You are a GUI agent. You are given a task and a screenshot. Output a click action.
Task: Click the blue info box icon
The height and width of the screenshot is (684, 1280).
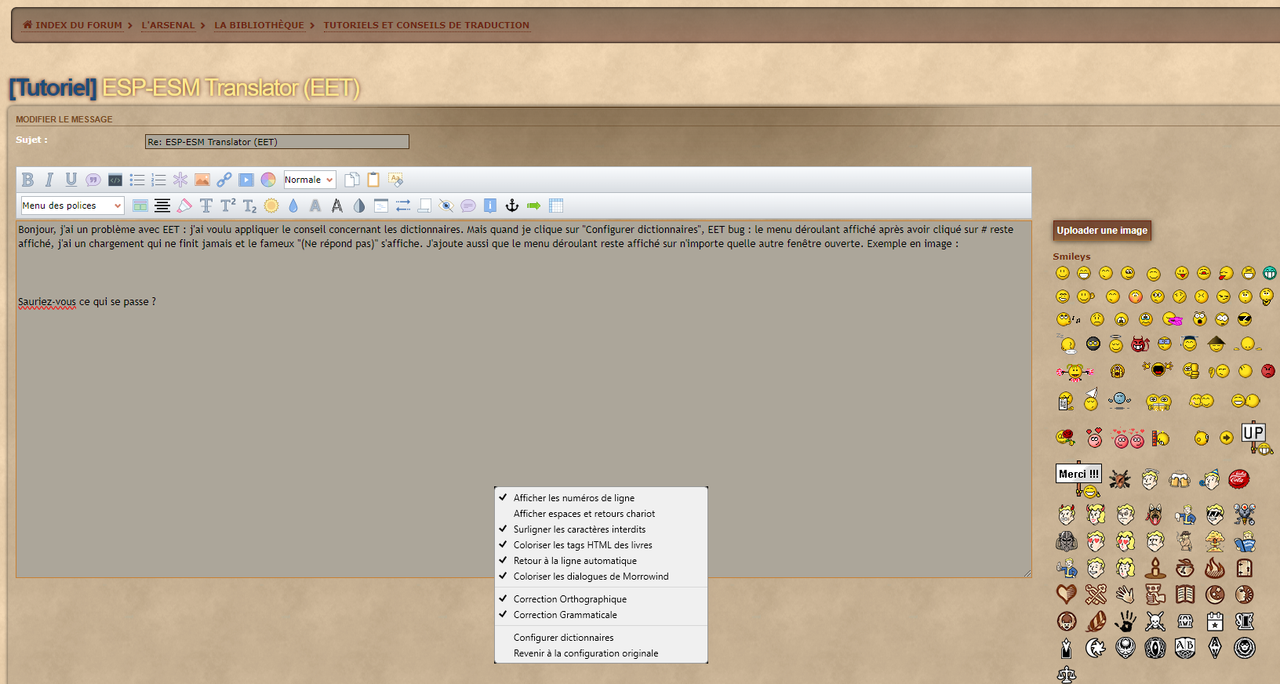490,206
